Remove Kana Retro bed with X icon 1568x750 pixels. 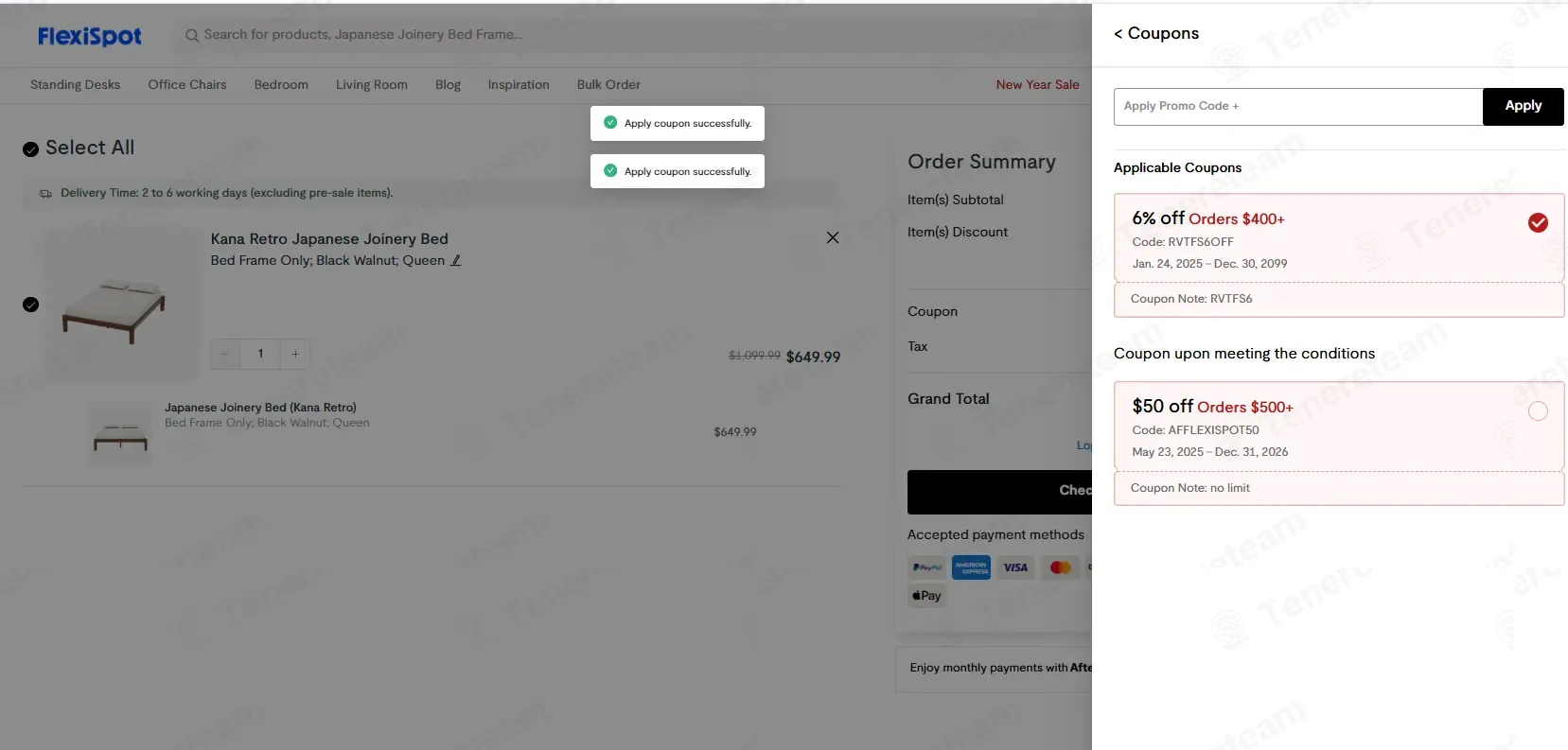point(833,237)
